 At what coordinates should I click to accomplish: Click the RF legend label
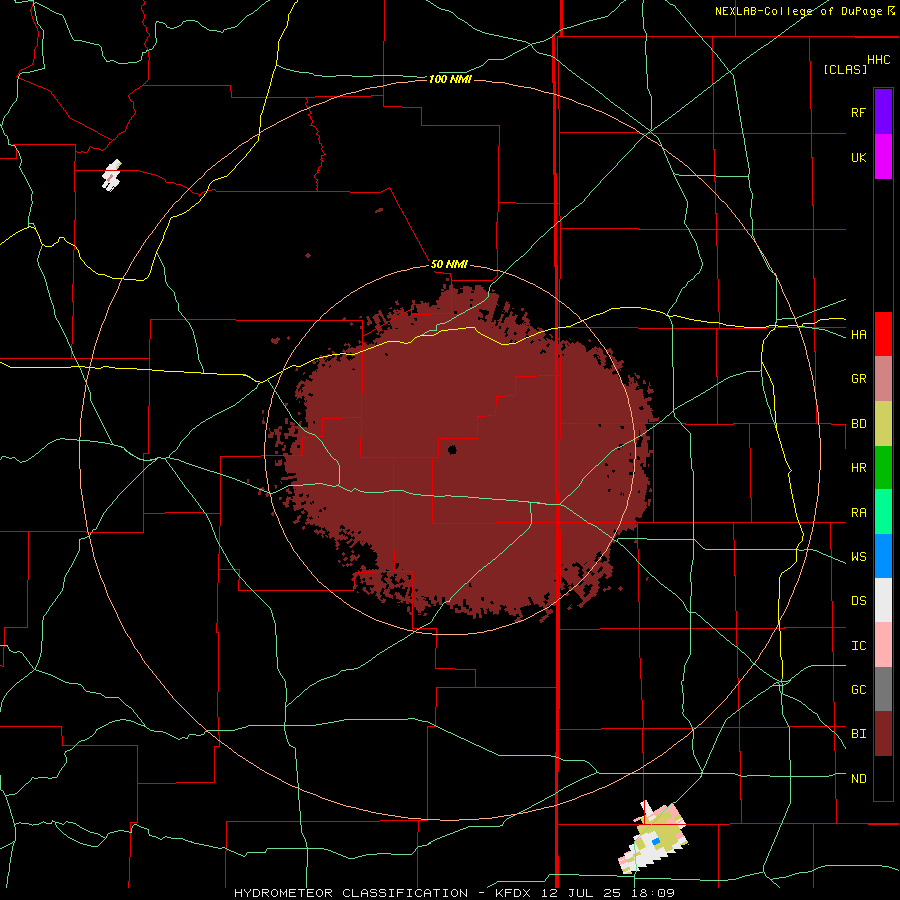tap(858, 112)
